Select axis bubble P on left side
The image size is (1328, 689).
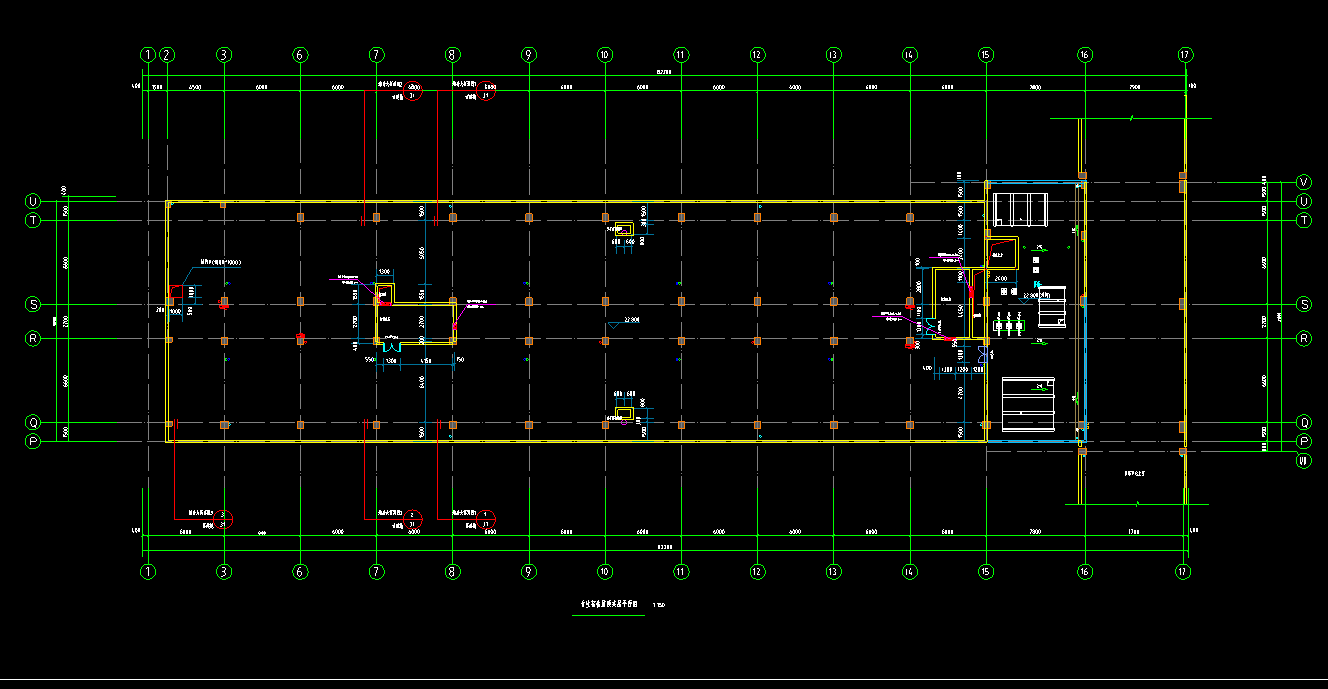coord(33,441)
